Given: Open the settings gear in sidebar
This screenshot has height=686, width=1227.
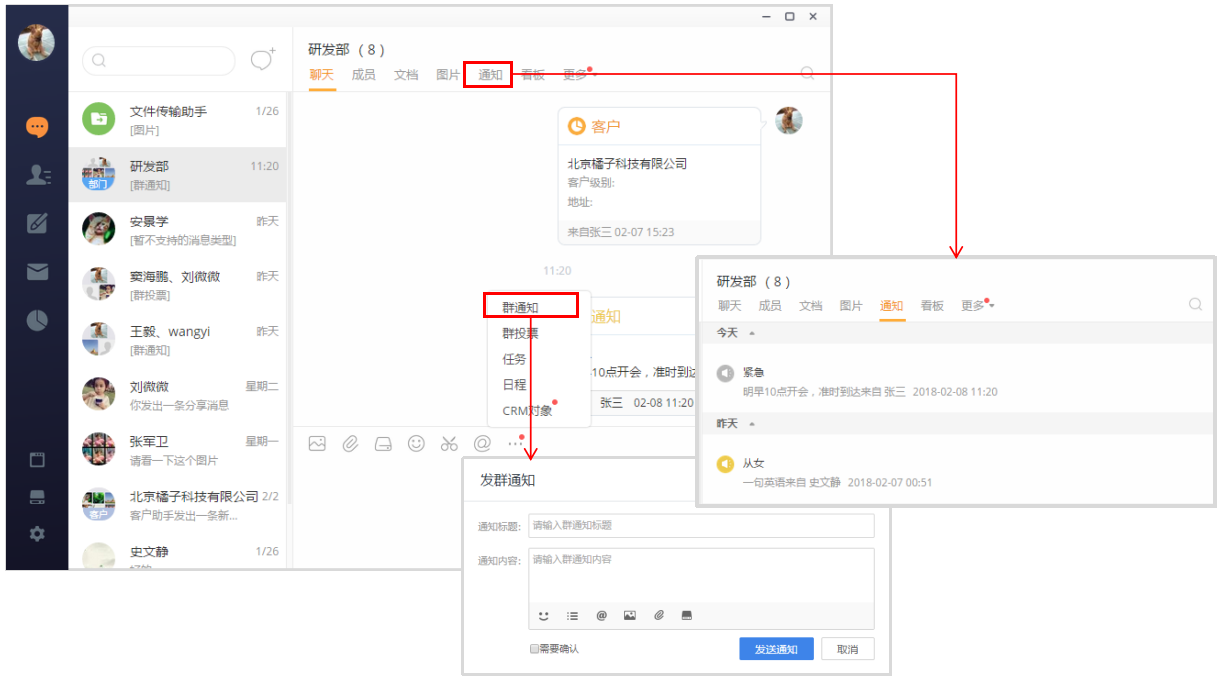Looking at the screenshot, I should click(x=37, y=534).
